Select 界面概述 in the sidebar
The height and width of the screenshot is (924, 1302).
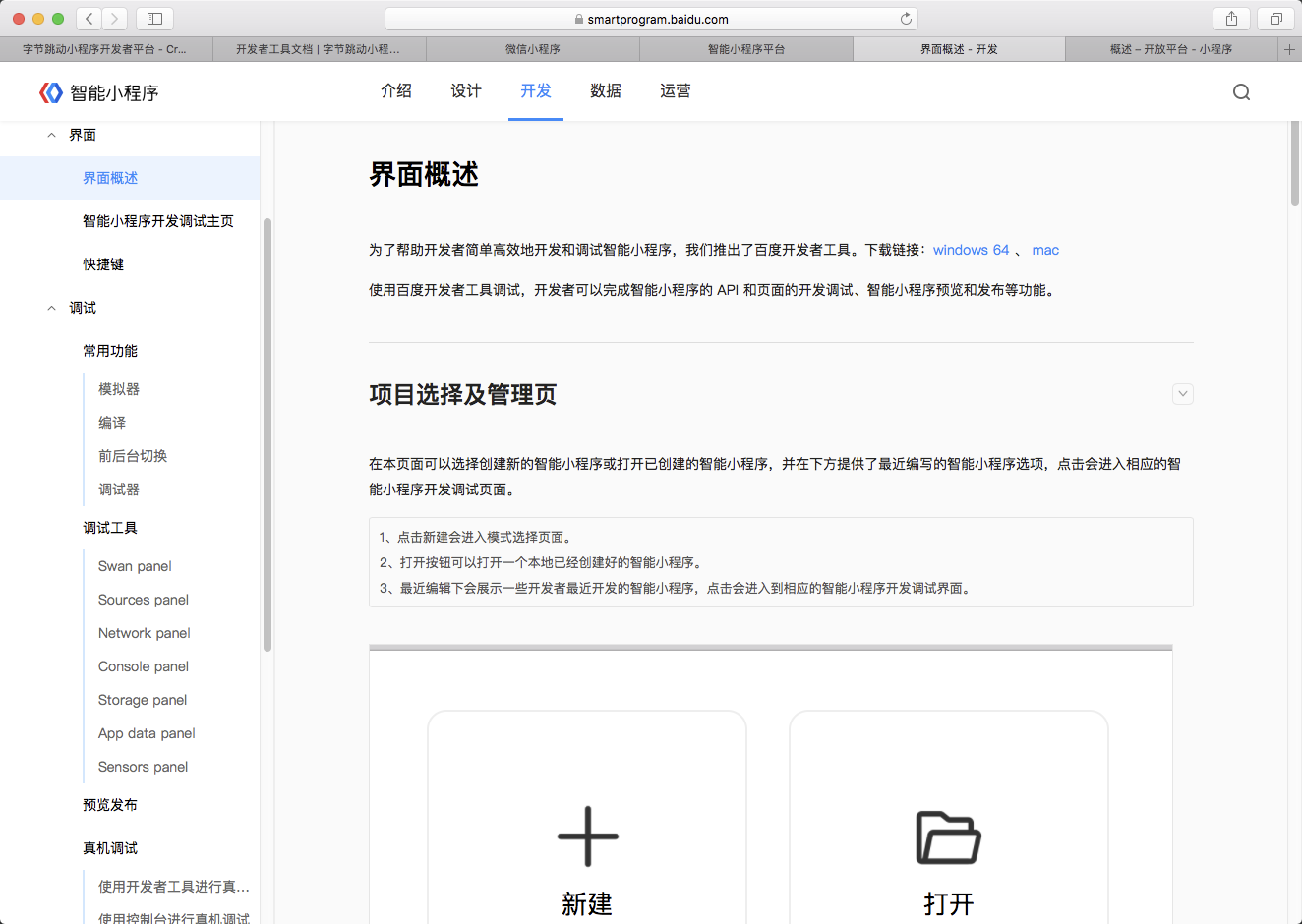click(x=130, y=178)
